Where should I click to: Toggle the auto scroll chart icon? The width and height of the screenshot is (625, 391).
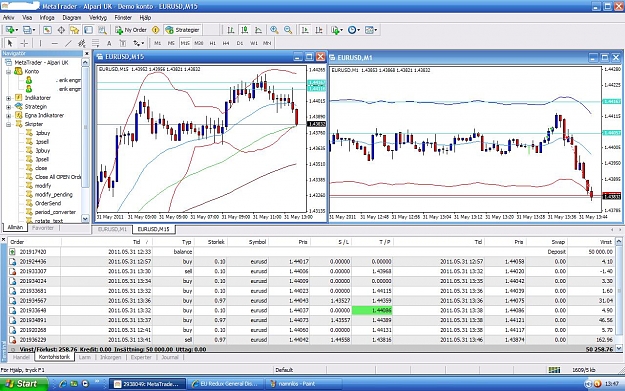[305, 30]
